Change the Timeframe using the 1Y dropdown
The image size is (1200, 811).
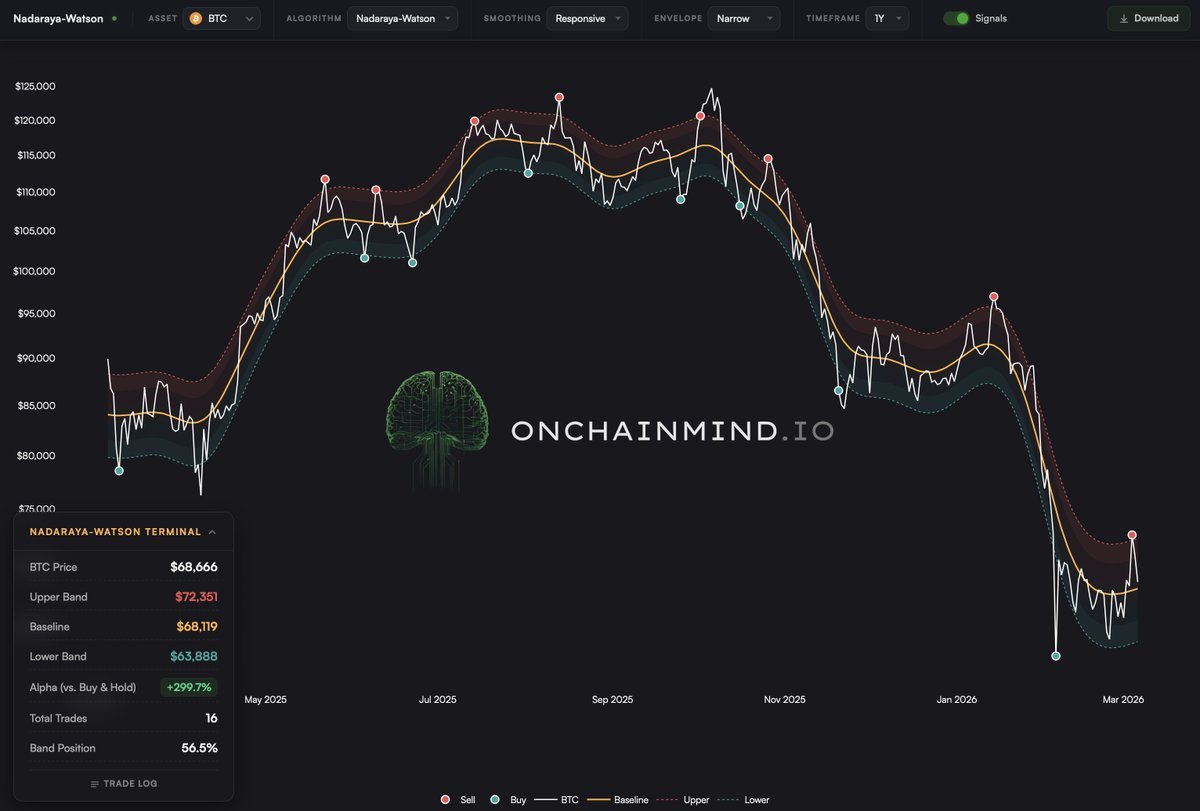888,17
